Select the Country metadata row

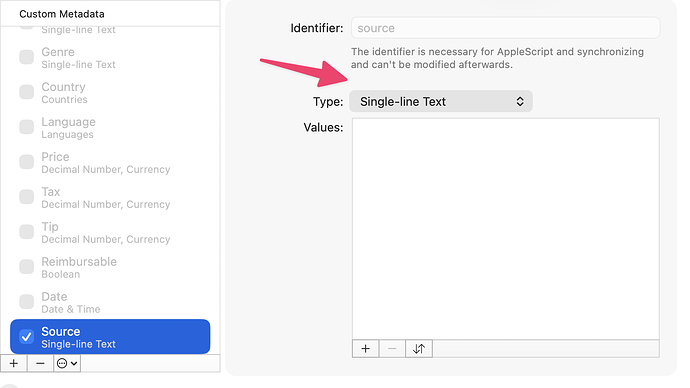click(x=110, y=92)
